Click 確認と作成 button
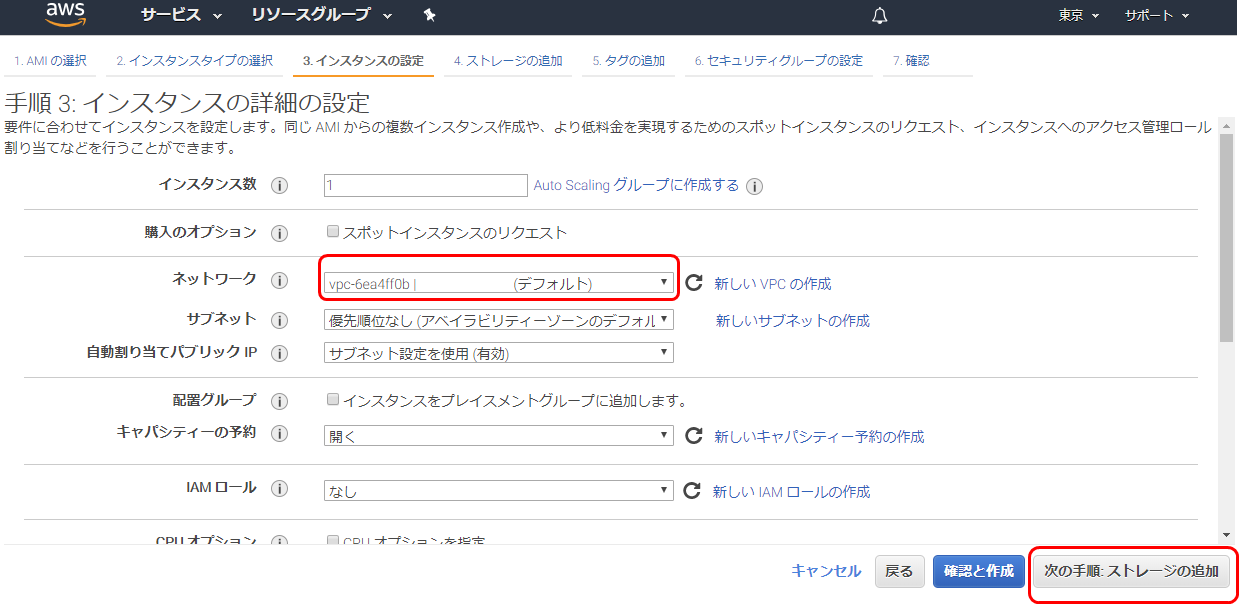Viewport: 1239px width, 604px height. [978, 571]
